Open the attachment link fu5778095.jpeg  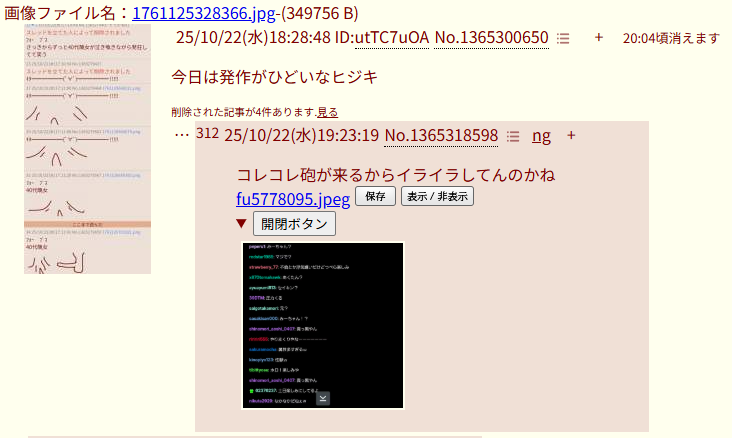(x=293, y=199)
